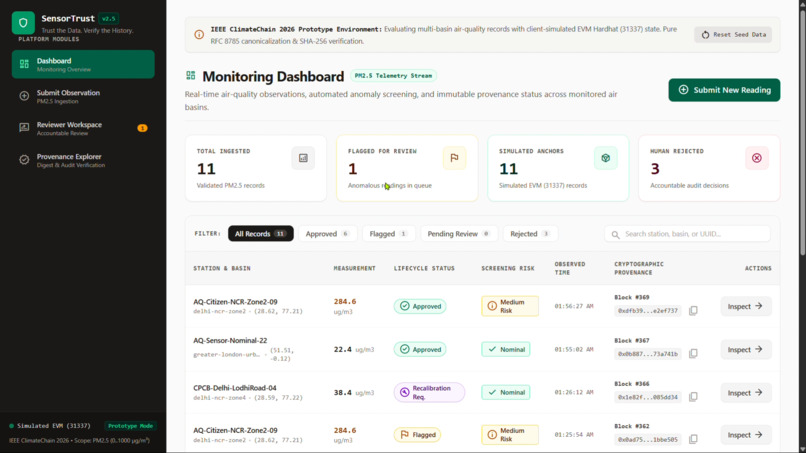Click the PM2.5 Telemetry Stream badge
Screen dimensions: 806x453
click(393, 76)
